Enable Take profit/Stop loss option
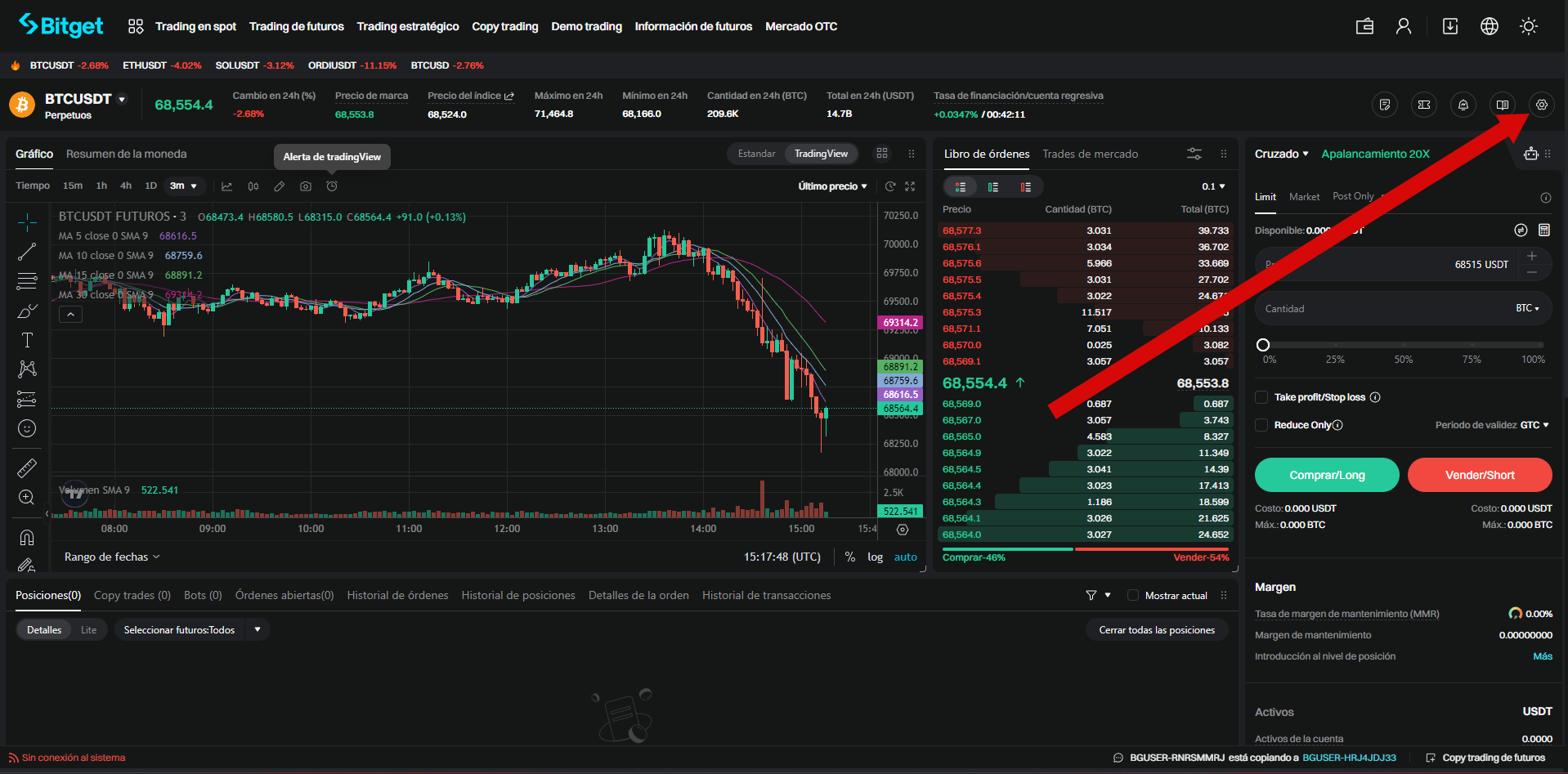 (1261, 397)
